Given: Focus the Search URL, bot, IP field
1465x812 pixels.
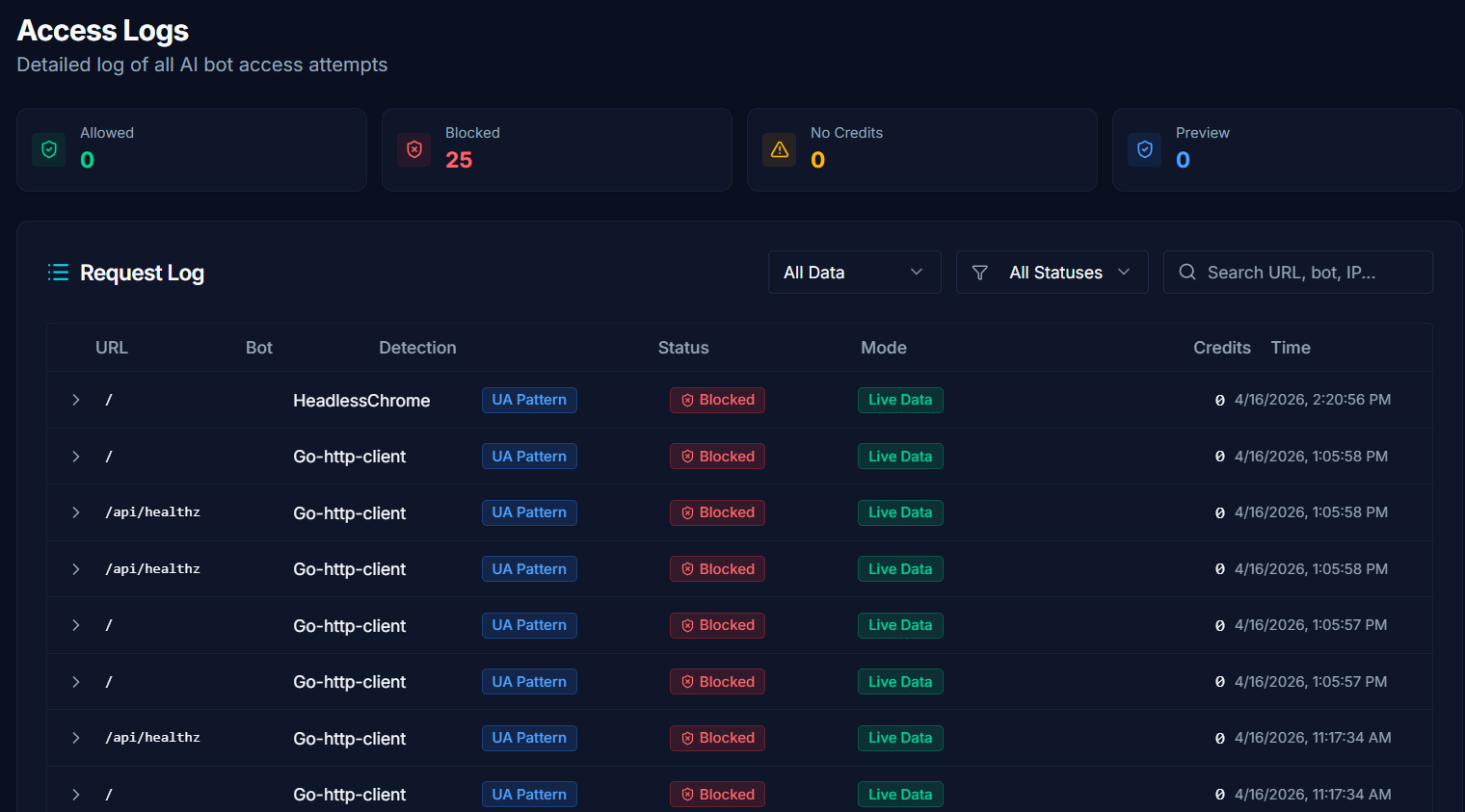Looking at the screenshot, I should [1298, 273].
